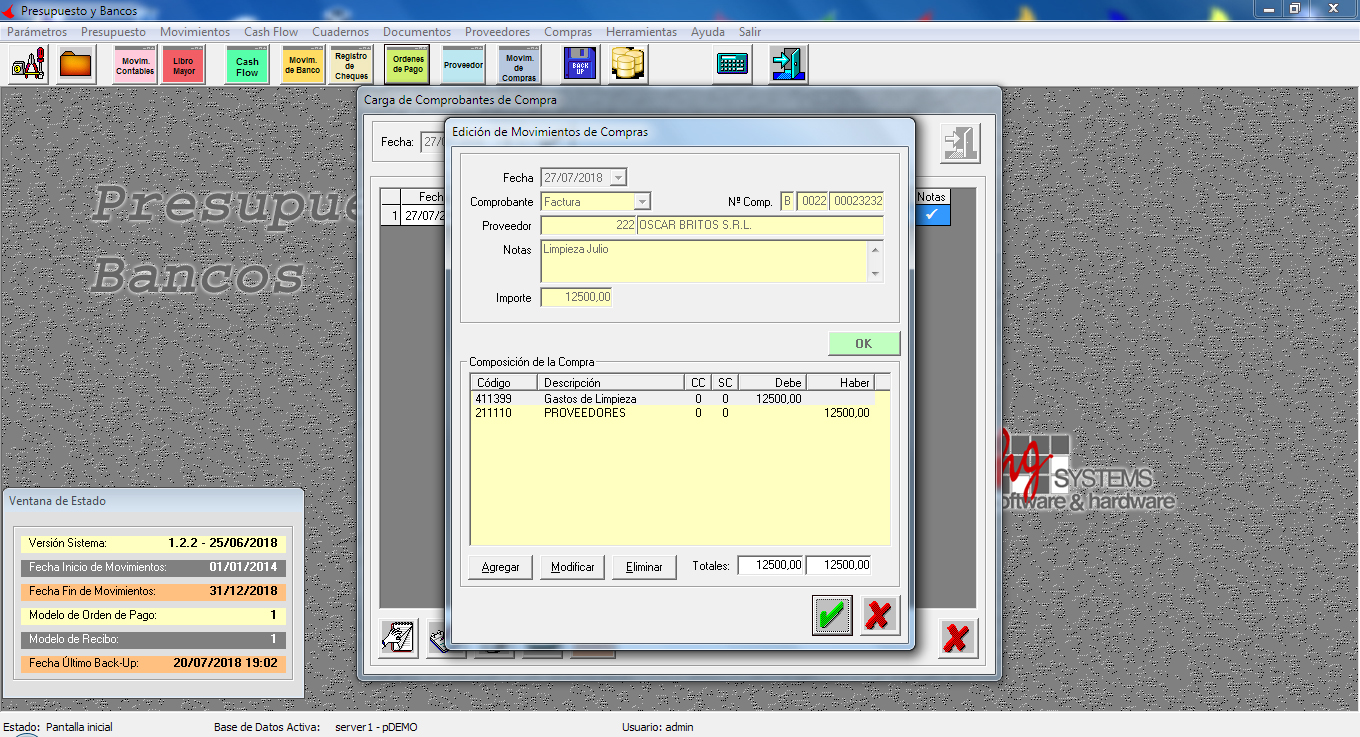Open the Compras menu

point(567,32)
